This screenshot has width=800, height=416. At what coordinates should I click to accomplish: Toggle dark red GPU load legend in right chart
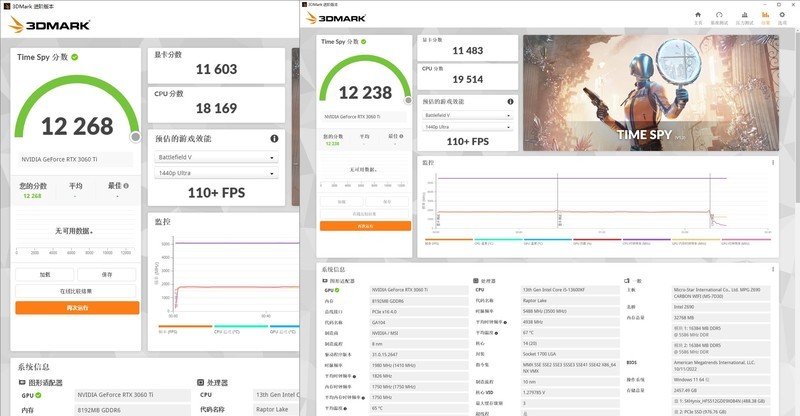597,241
